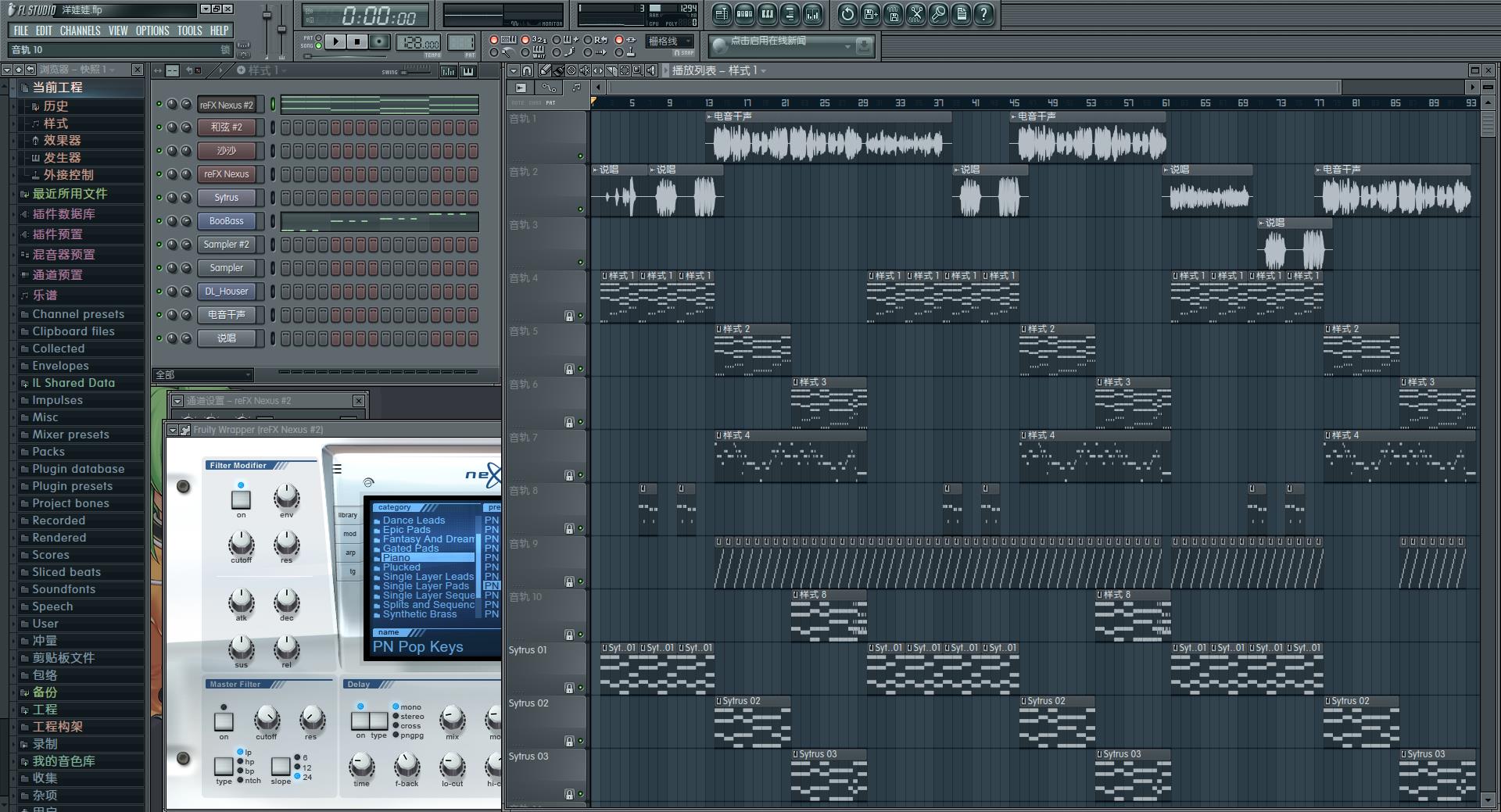
Task: Open the Nexus library tab button
Action: [x=348, y=515]
